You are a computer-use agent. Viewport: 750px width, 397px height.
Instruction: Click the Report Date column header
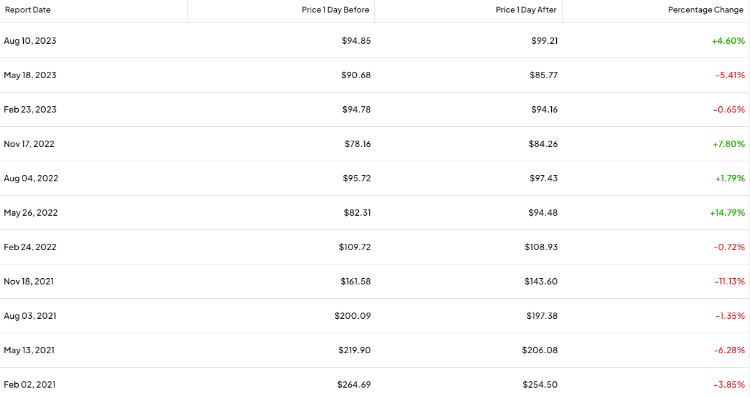28,10
